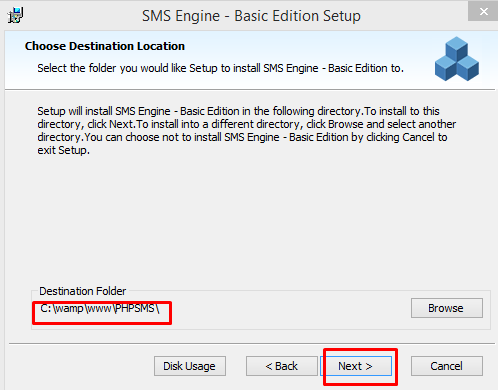Click the horizontal separator above the buttons
Image resolution: width=498 pixels, height=390 pixels.
252,343
